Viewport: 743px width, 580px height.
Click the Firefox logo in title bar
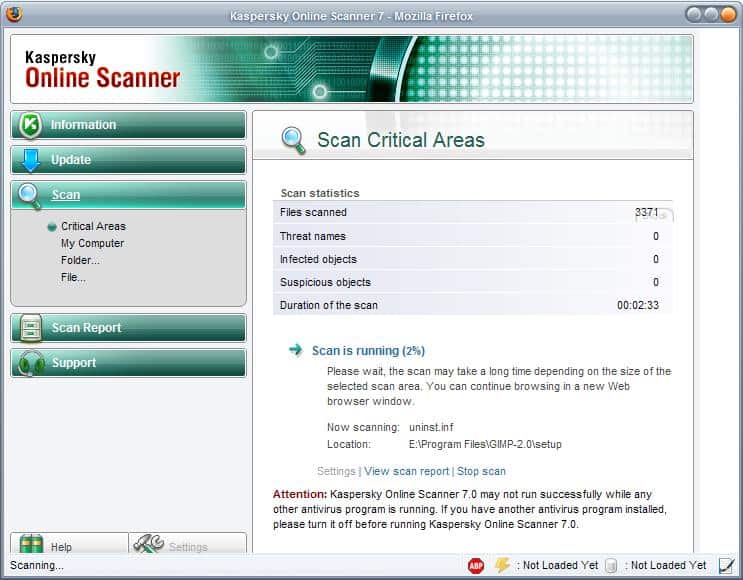(x=14, y=15)
